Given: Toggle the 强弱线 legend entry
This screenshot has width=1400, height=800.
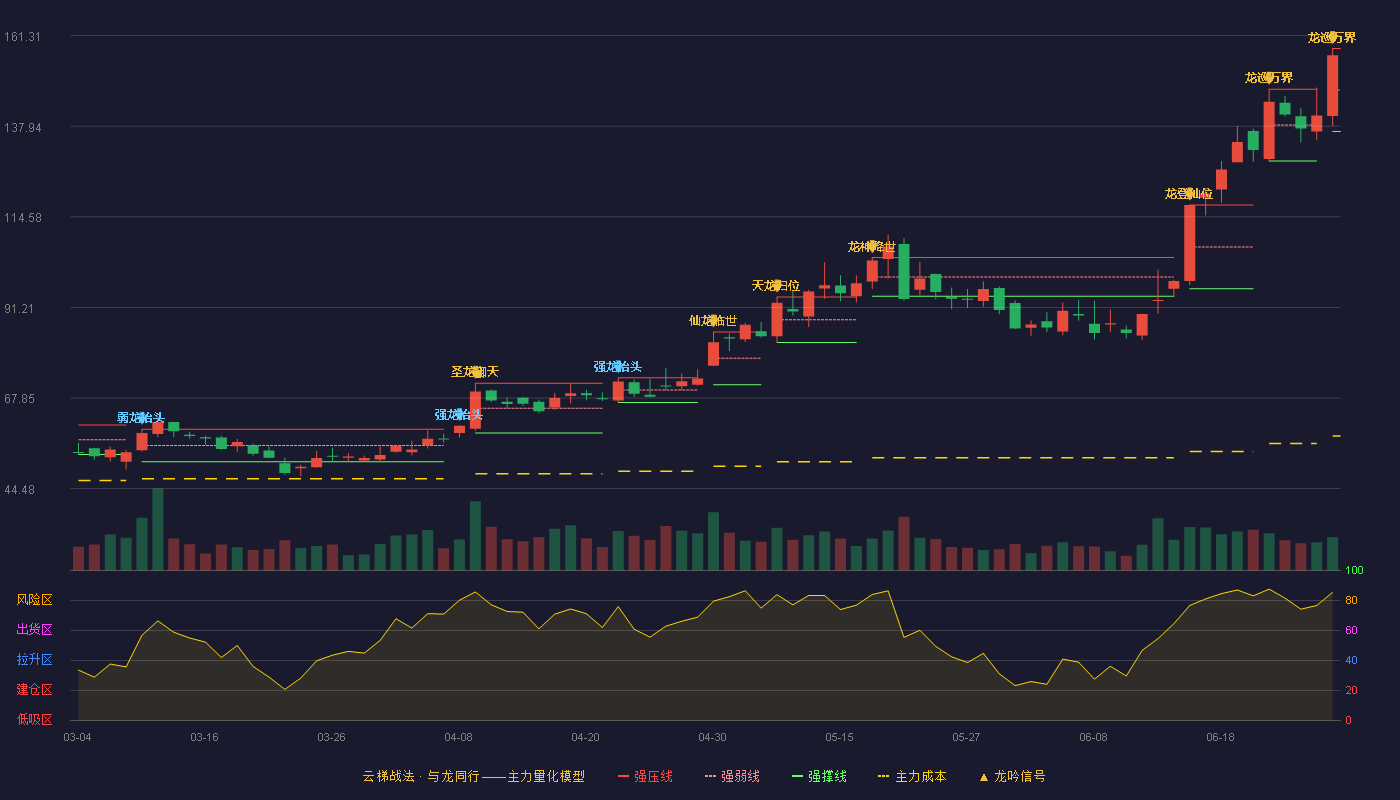Looking at the screenshot, I should pyautogui.click(x=732, y=776).
